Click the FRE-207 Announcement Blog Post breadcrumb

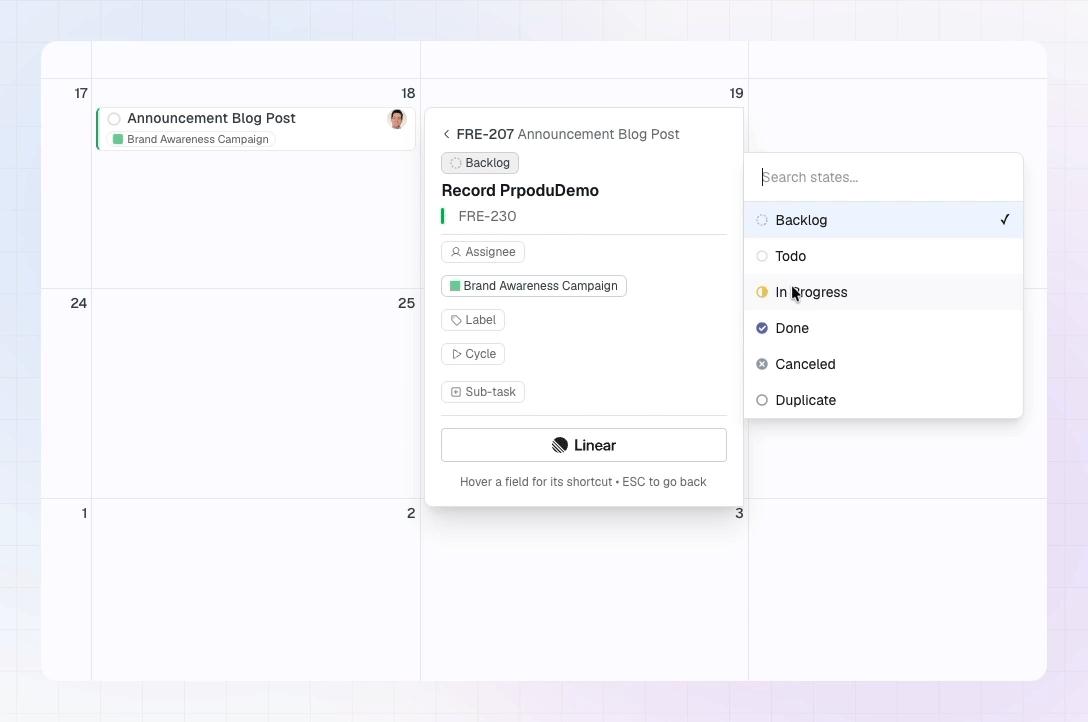(x=568, y=135)
